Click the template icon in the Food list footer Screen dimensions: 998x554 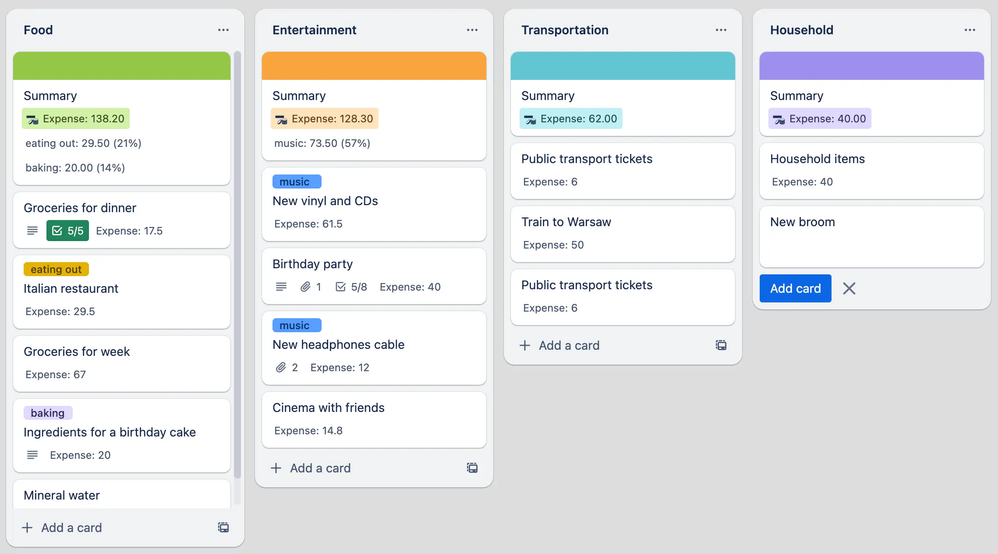(x=223, y=527)
